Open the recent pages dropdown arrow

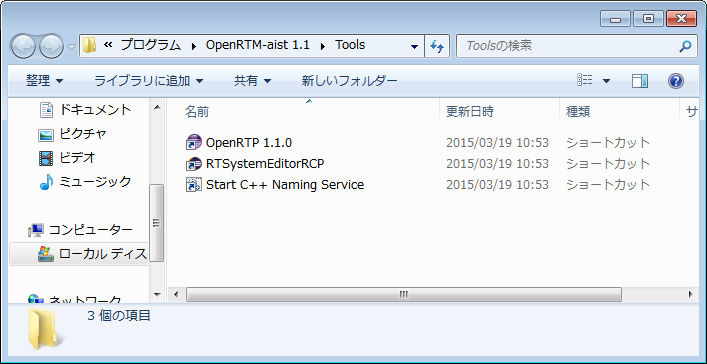(x=72, y=46)
